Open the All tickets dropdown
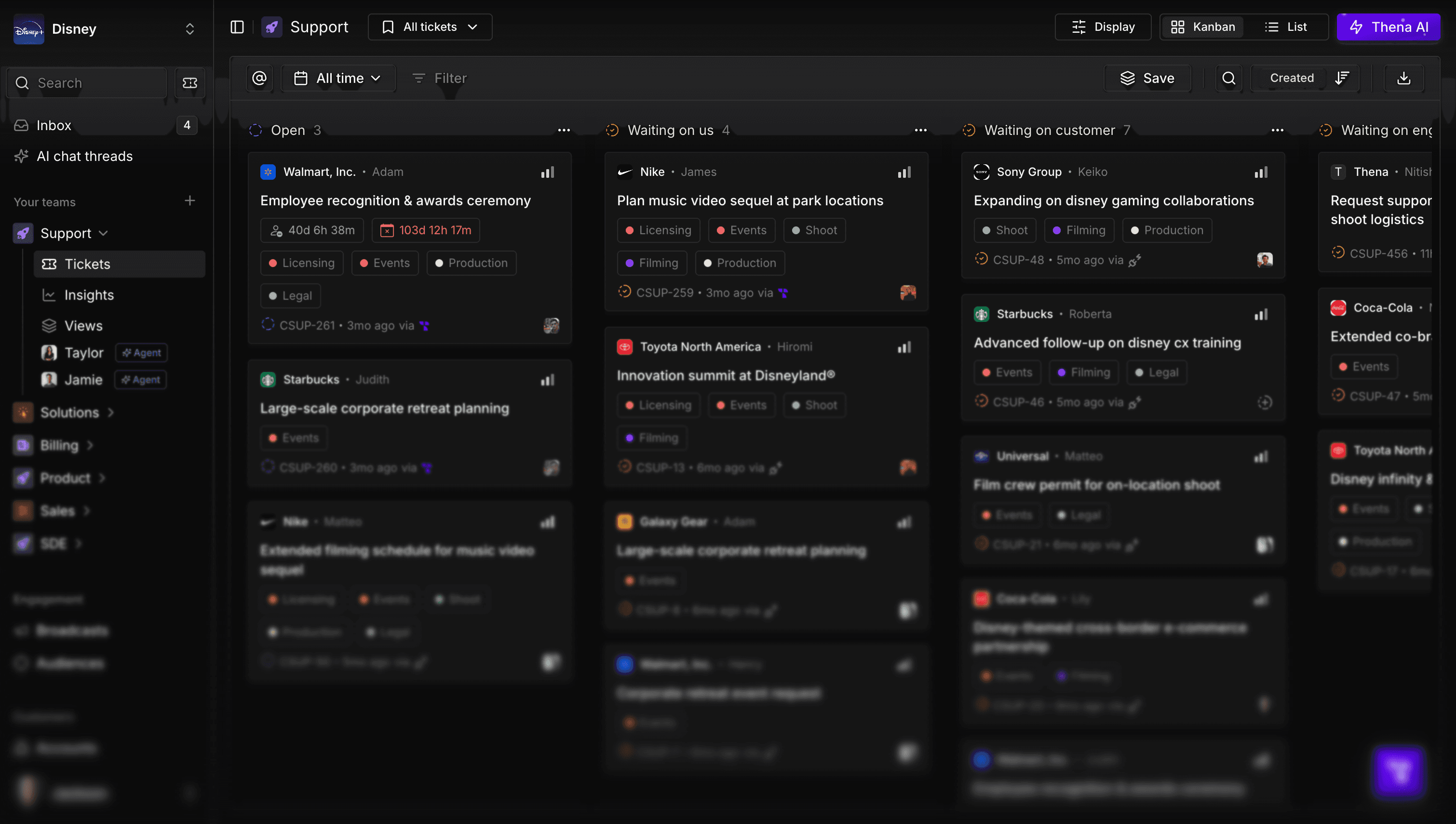This screenshot has height=824, width=1456. coord(430,27)
